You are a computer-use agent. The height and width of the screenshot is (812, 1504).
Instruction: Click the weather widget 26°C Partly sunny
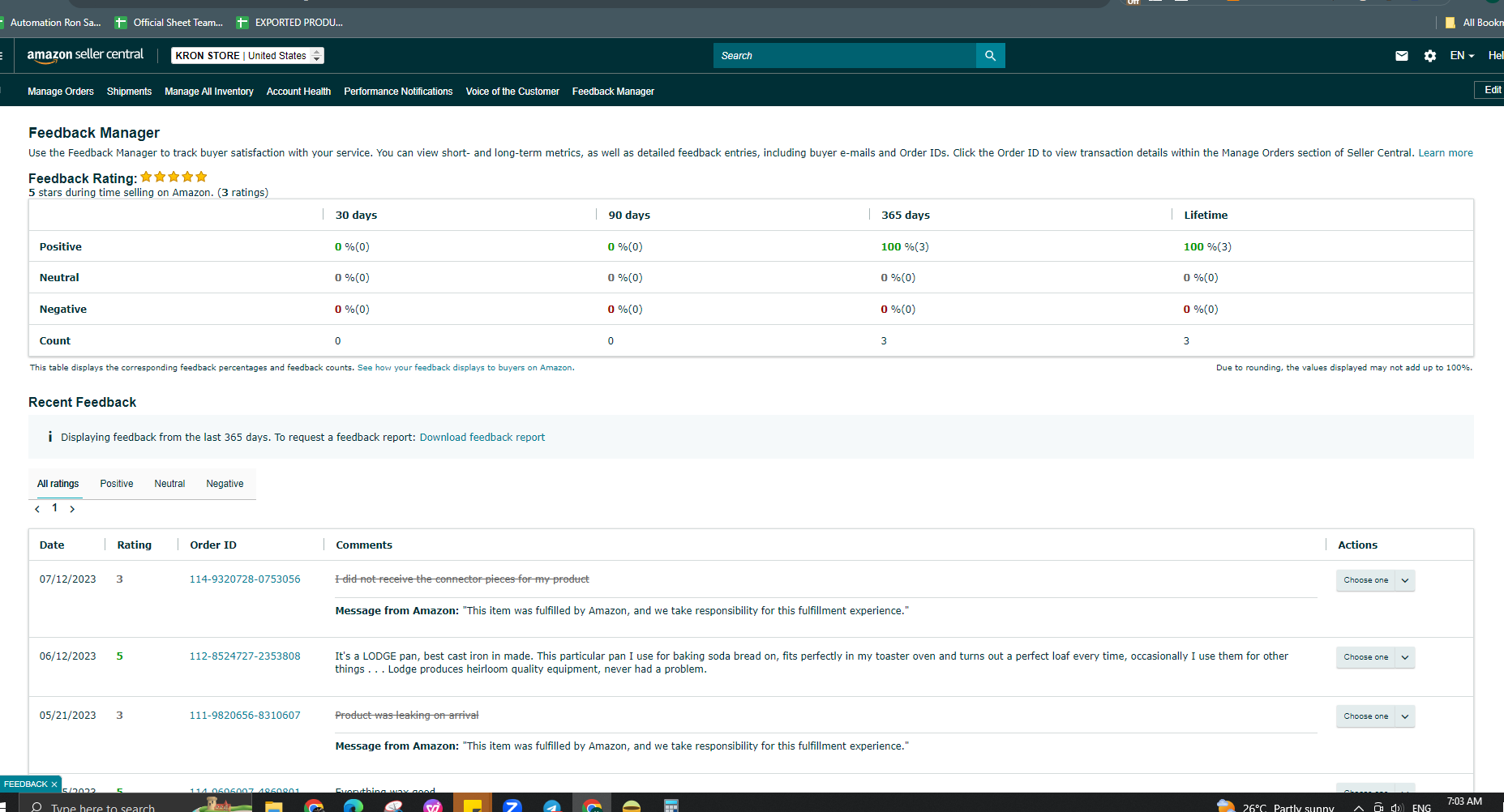(x=1276, y=807)
